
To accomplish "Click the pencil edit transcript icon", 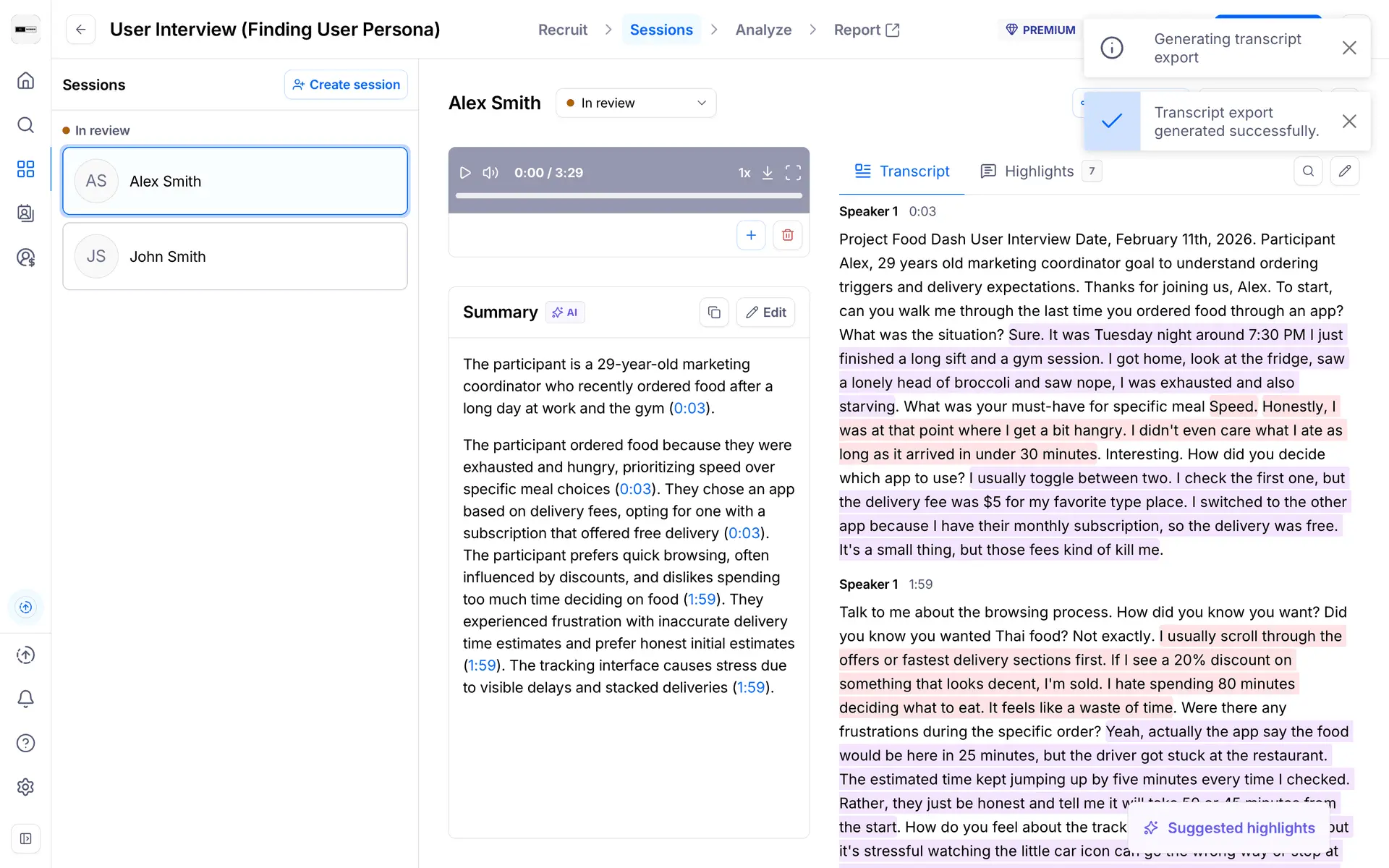I will [1344, 171].
